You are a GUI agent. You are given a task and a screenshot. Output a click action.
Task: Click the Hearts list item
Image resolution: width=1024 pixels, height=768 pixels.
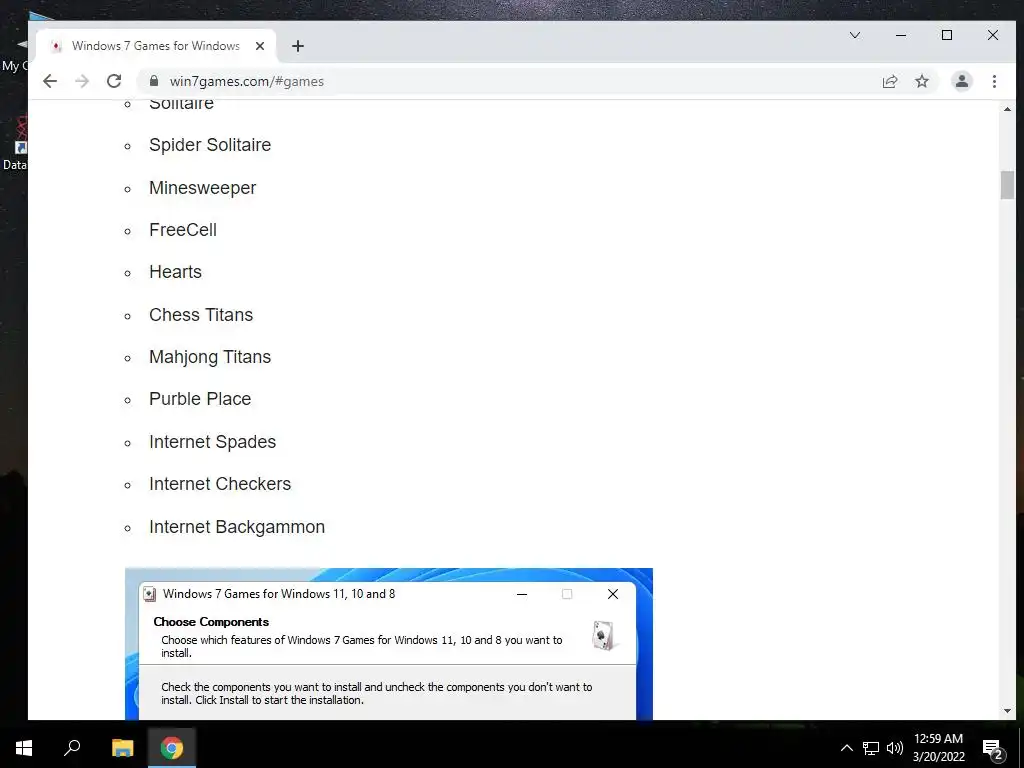[175, 272]
